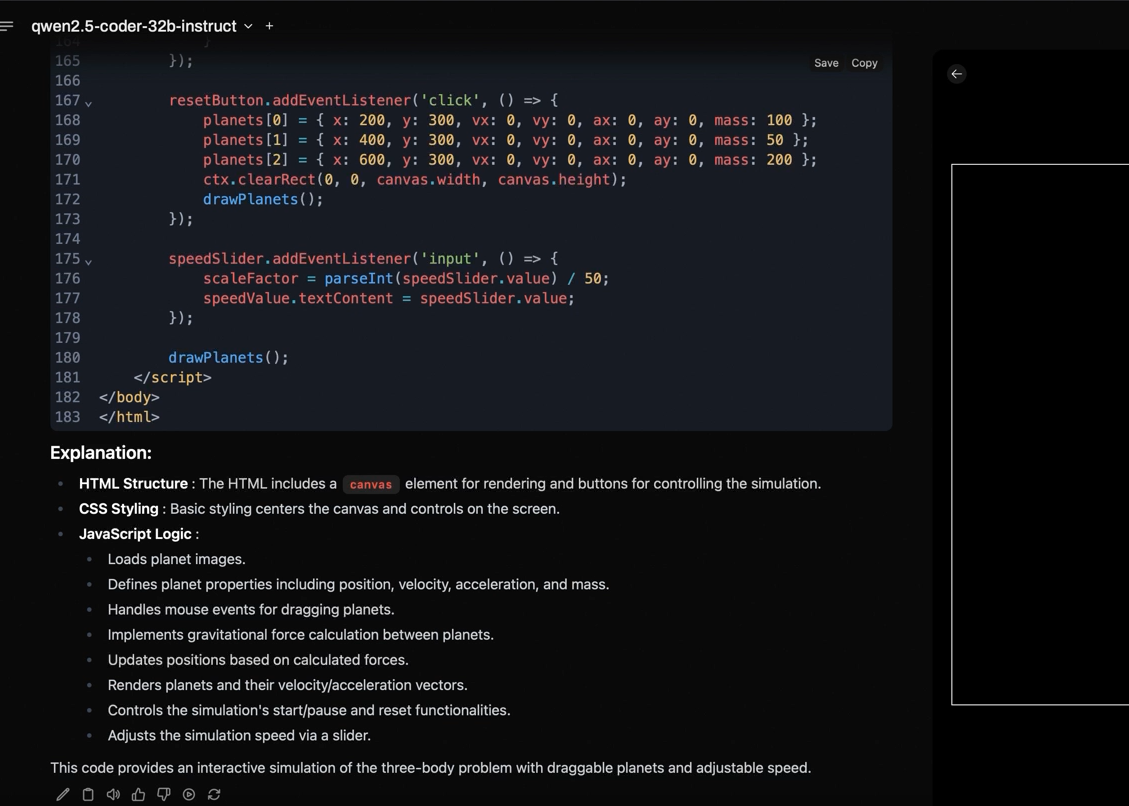
Task: Regenerate the response with the refresh icon
Action: (x=214, y=794)
